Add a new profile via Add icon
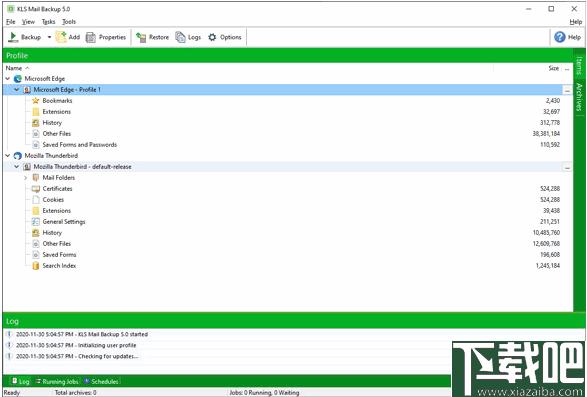The height and width of the screenshot is (397, 587). pos(61,37)
